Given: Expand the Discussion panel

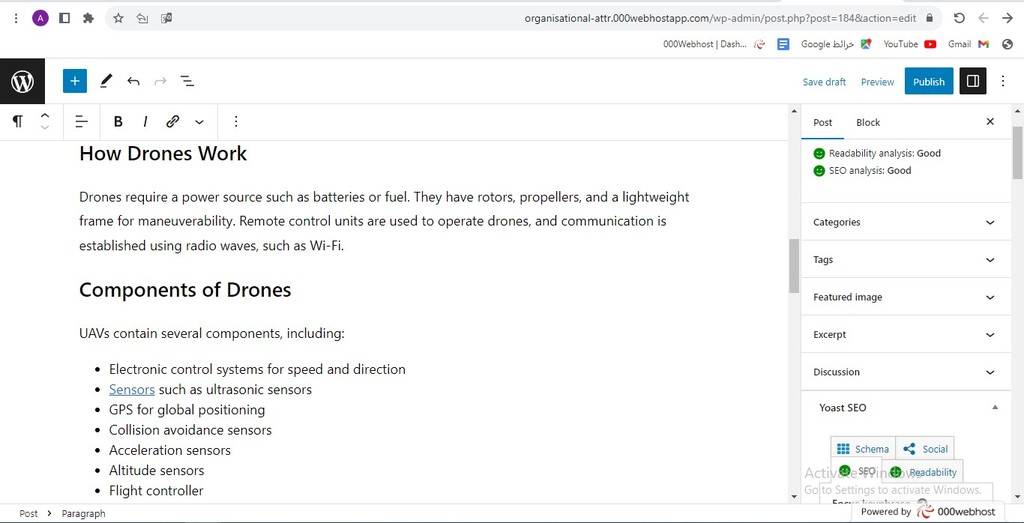Looking at the screenshot, I should [x=905, y=372].
